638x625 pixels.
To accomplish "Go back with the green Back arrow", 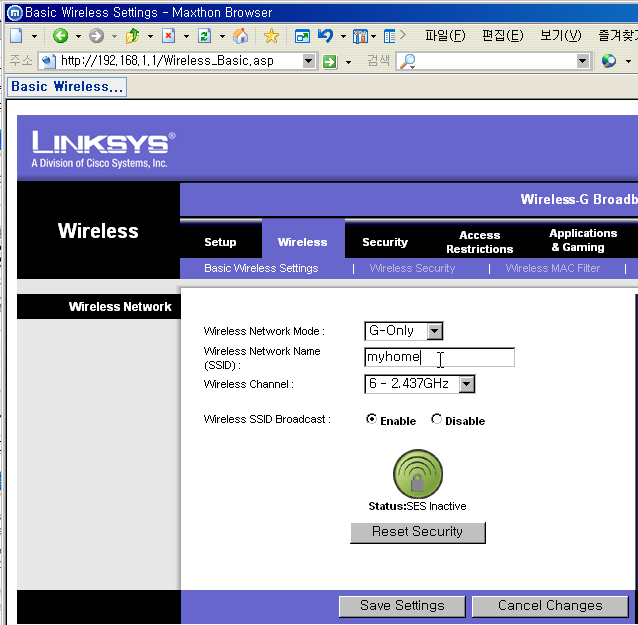I will tap(60, 36).
